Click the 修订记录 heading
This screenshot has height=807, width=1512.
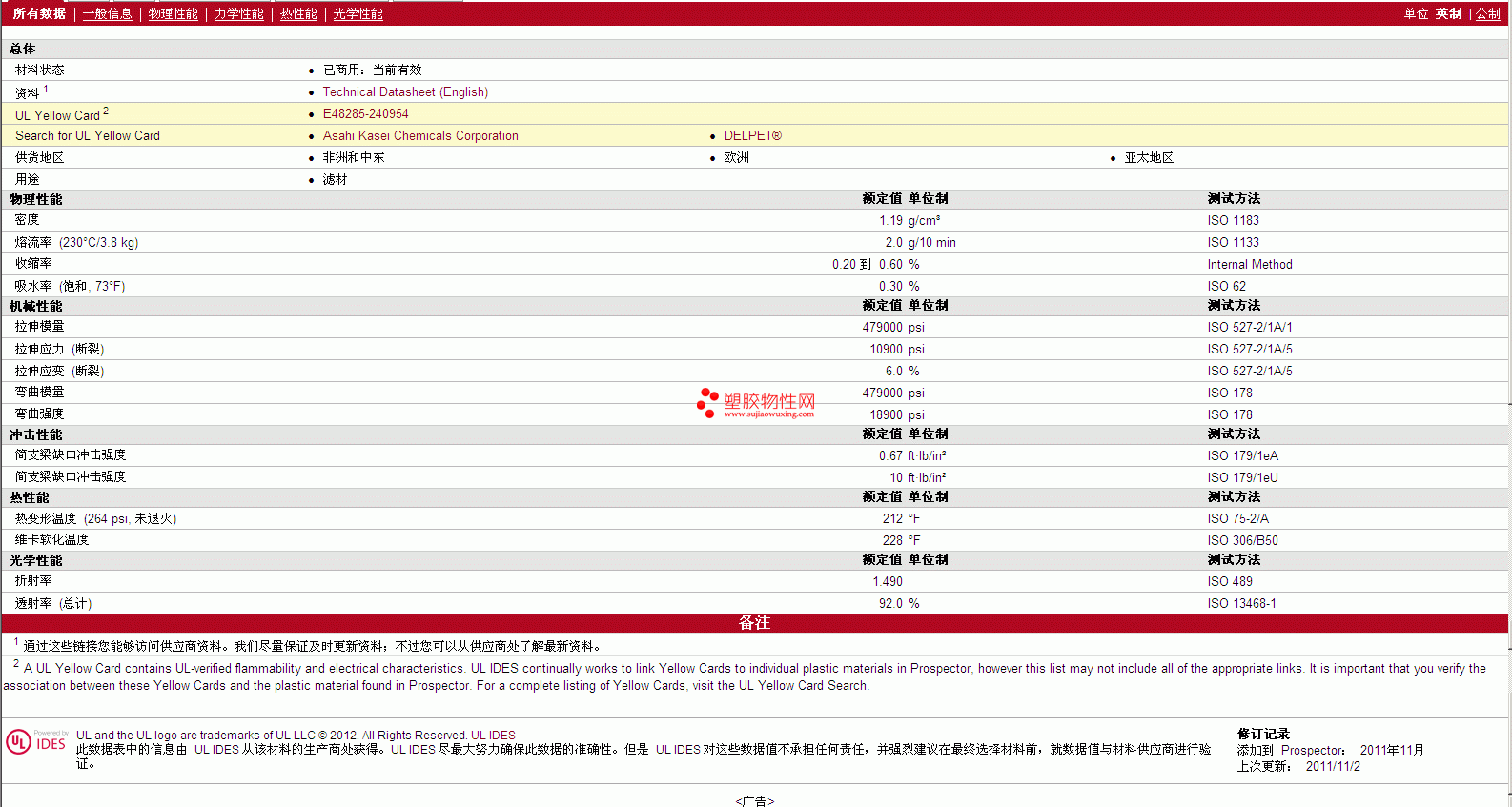point(1264,734)
